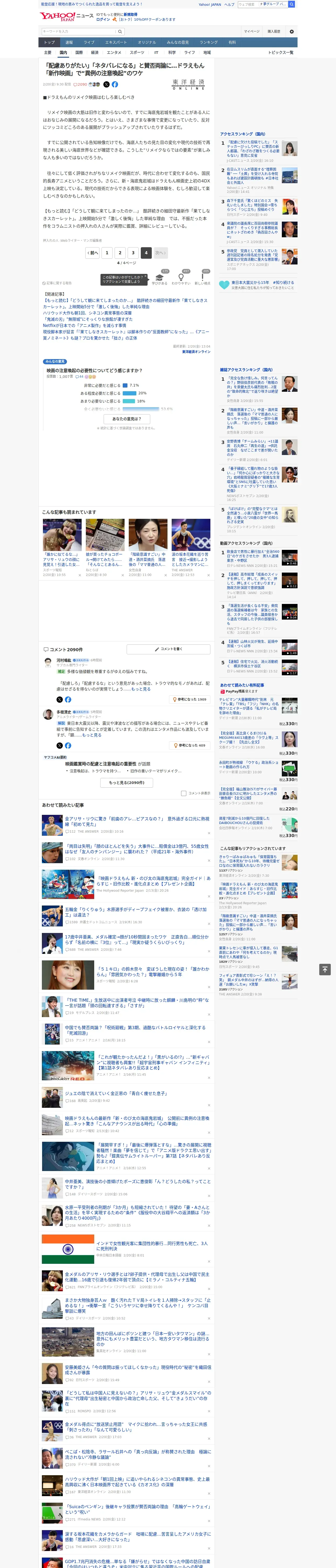Open トピックス一覧 link

(x=281, y=52)
